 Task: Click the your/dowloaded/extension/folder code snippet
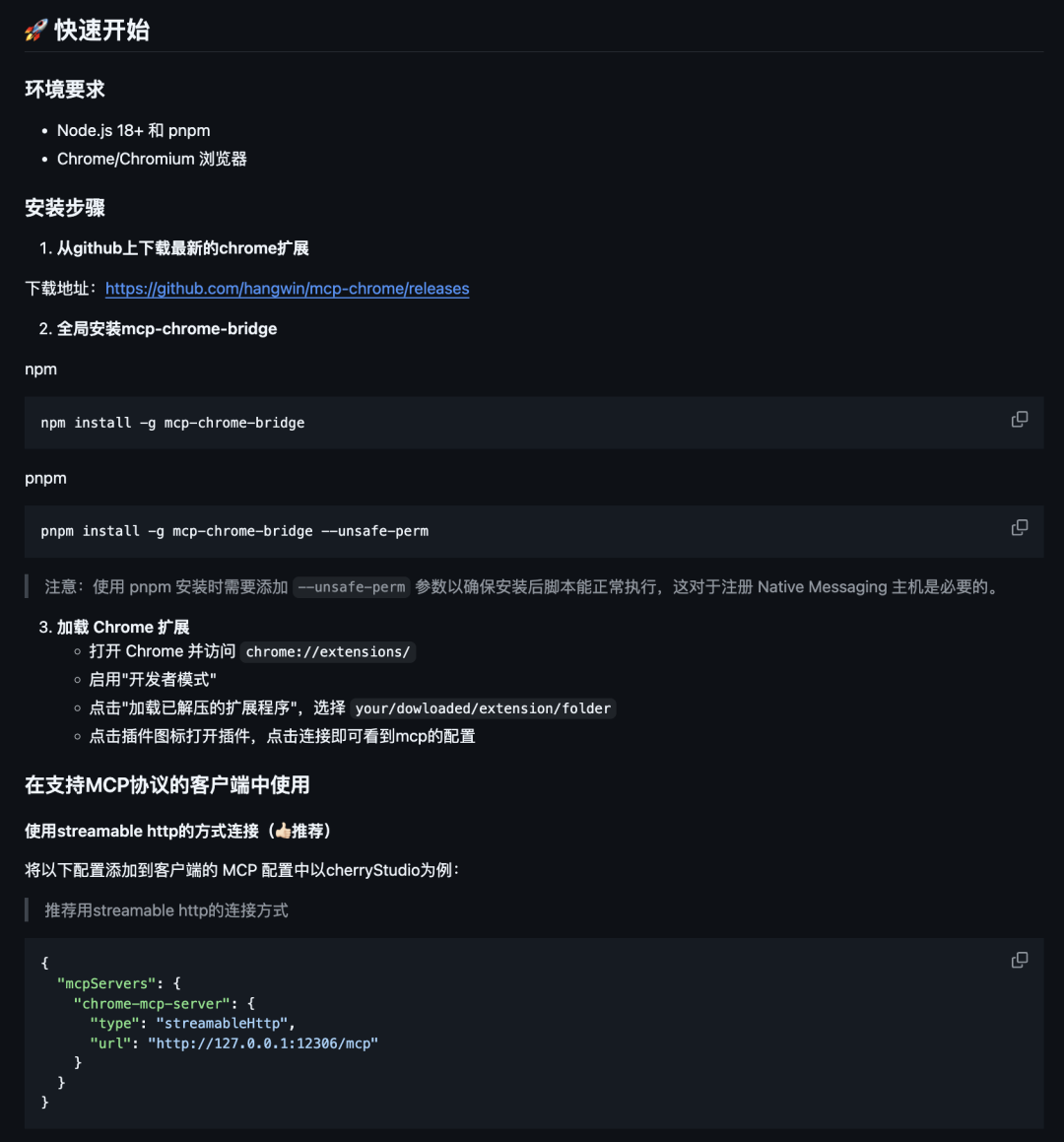coord(483,707)
